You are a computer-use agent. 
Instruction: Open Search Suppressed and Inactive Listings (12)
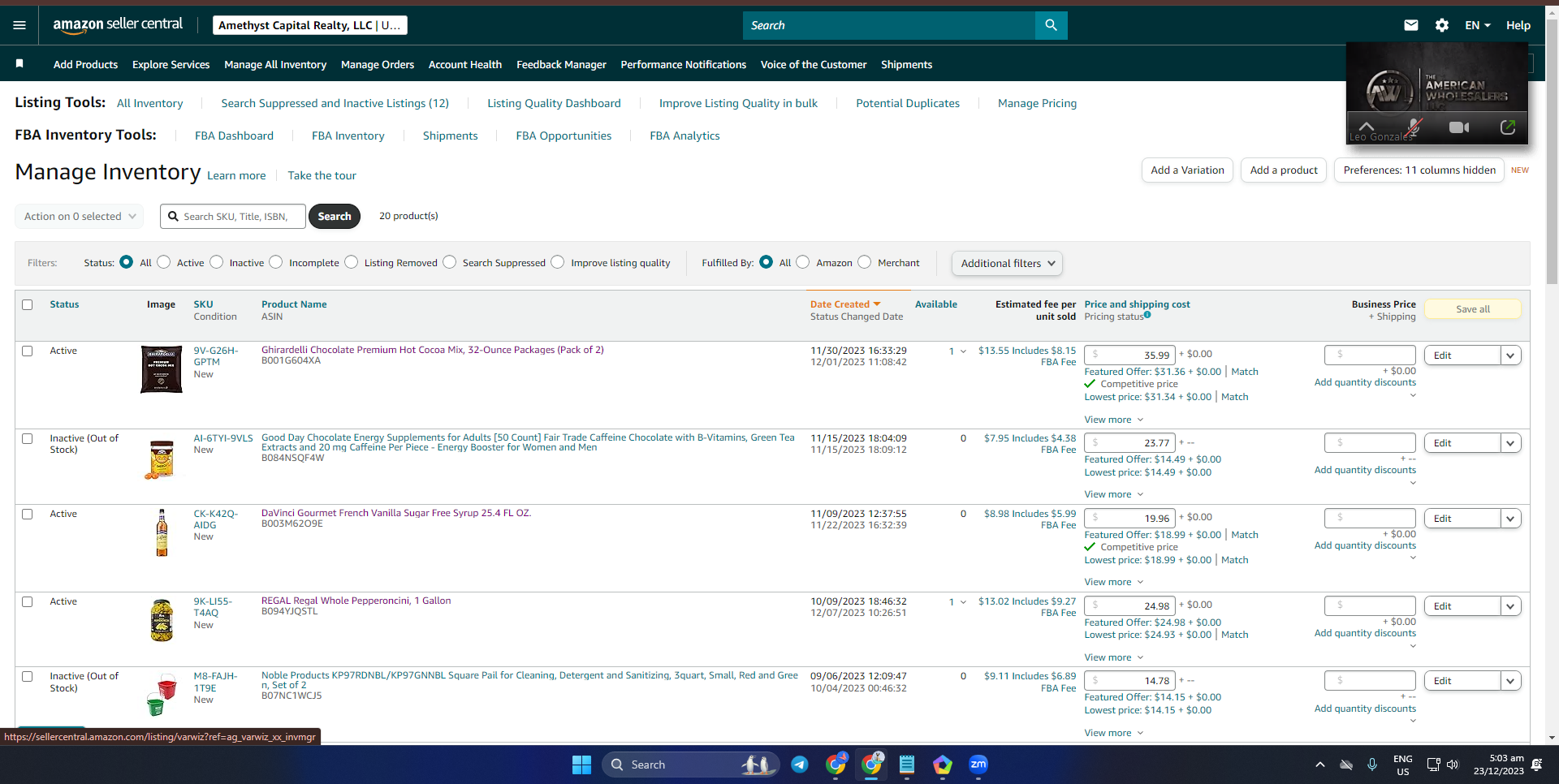click(x=335, y=103)
